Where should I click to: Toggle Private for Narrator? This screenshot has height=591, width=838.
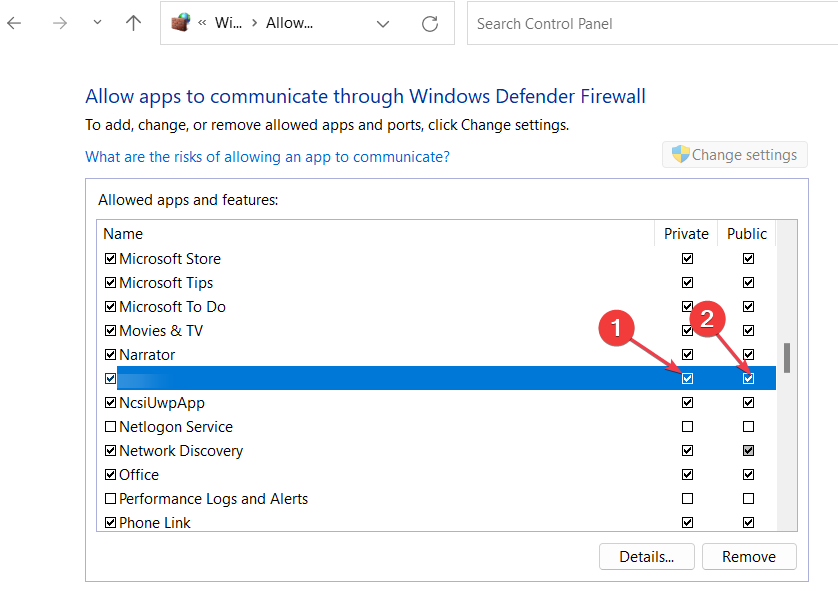[x=687, y=355]
